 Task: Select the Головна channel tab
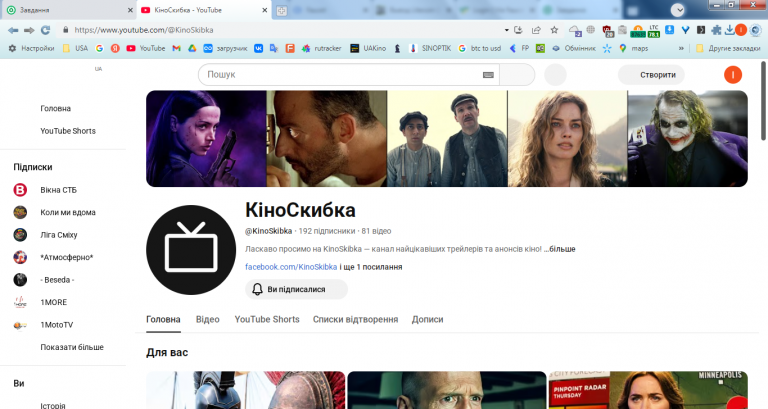coord(163,319)
